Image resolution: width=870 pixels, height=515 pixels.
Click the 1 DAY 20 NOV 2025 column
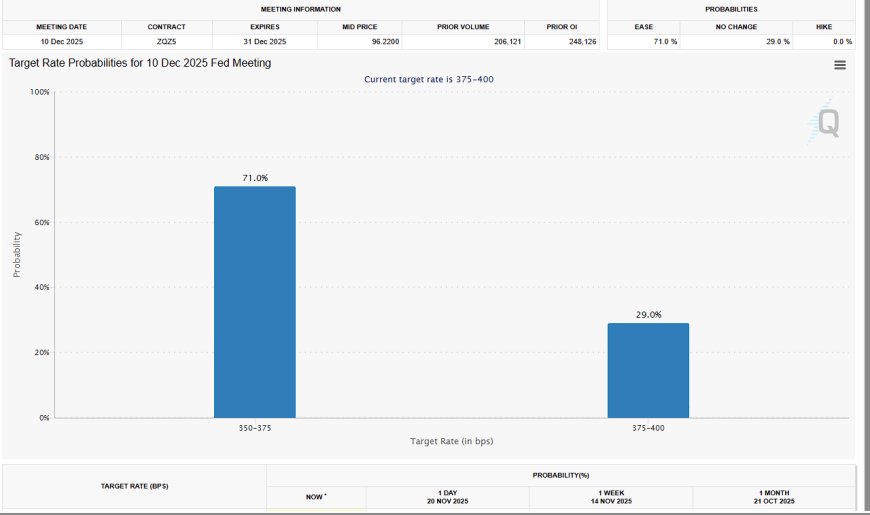pos(447,497)
